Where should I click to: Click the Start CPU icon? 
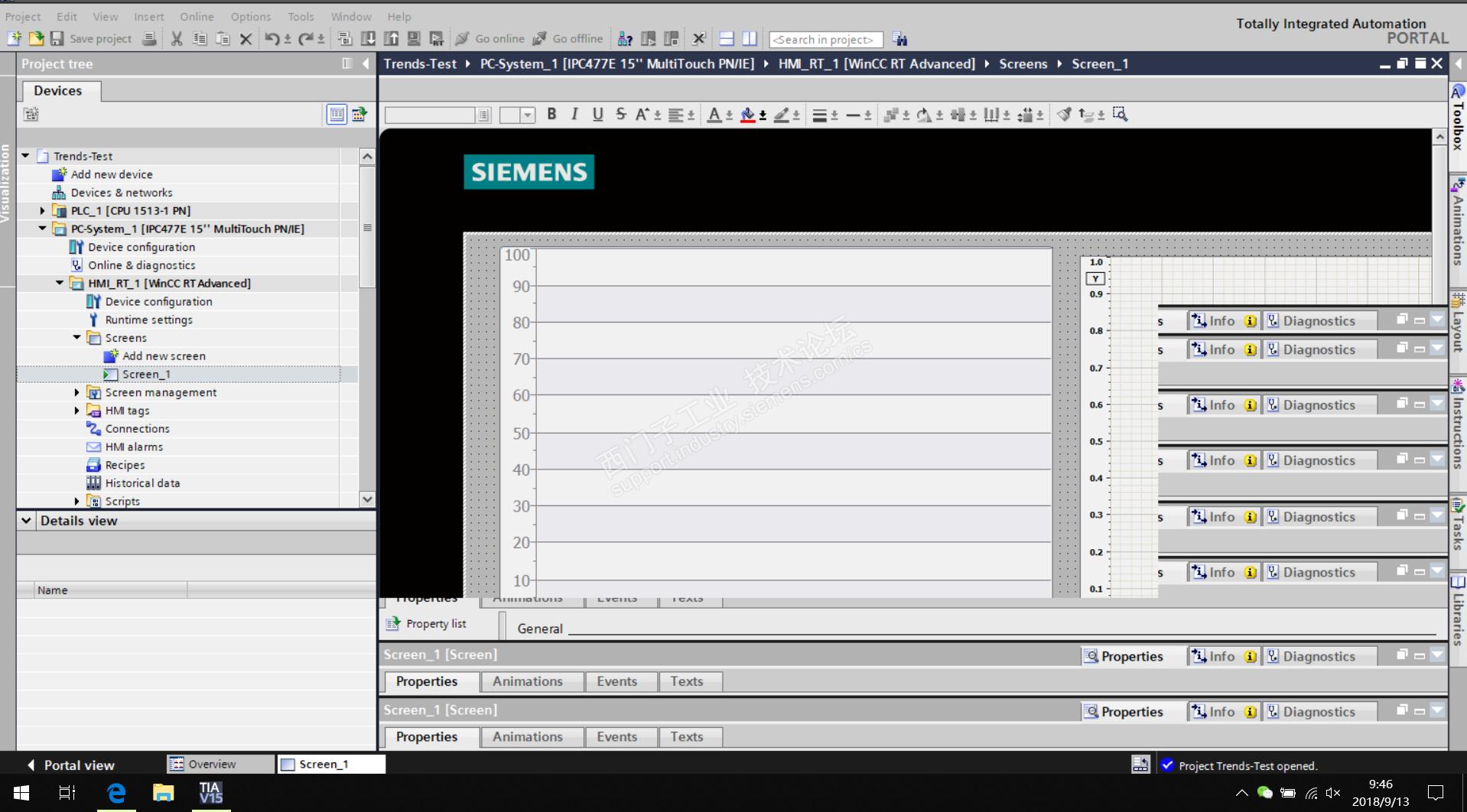(648, 38)
